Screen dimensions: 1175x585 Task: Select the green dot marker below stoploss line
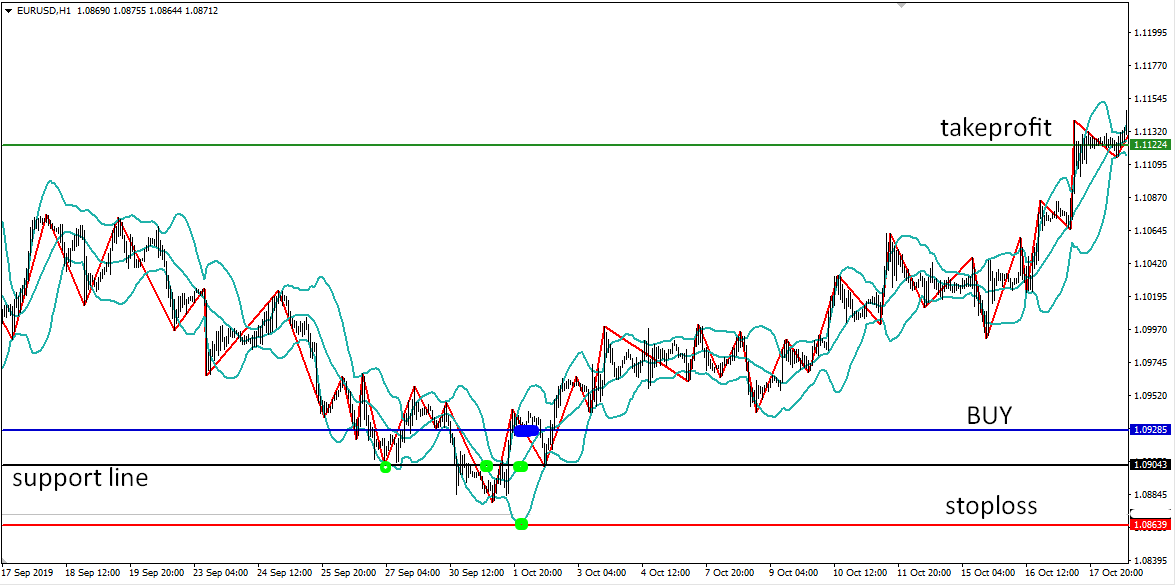click(521, 523)
